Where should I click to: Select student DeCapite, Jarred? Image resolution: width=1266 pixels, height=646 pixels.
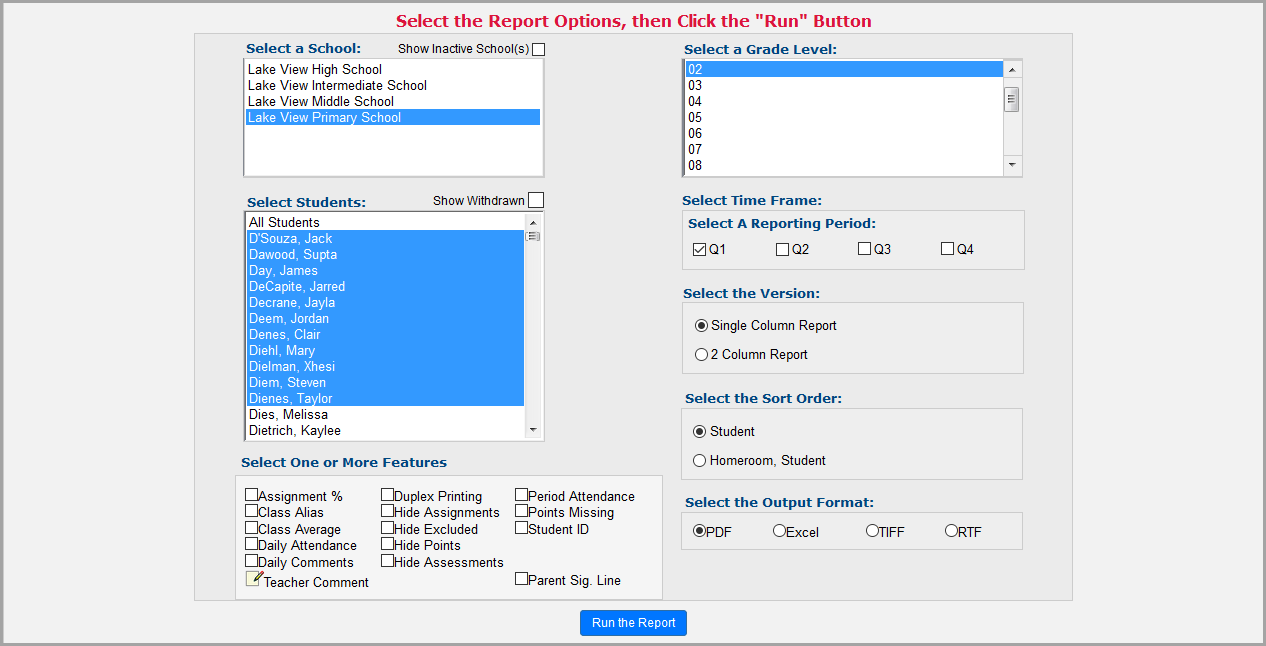pos(385,286)
